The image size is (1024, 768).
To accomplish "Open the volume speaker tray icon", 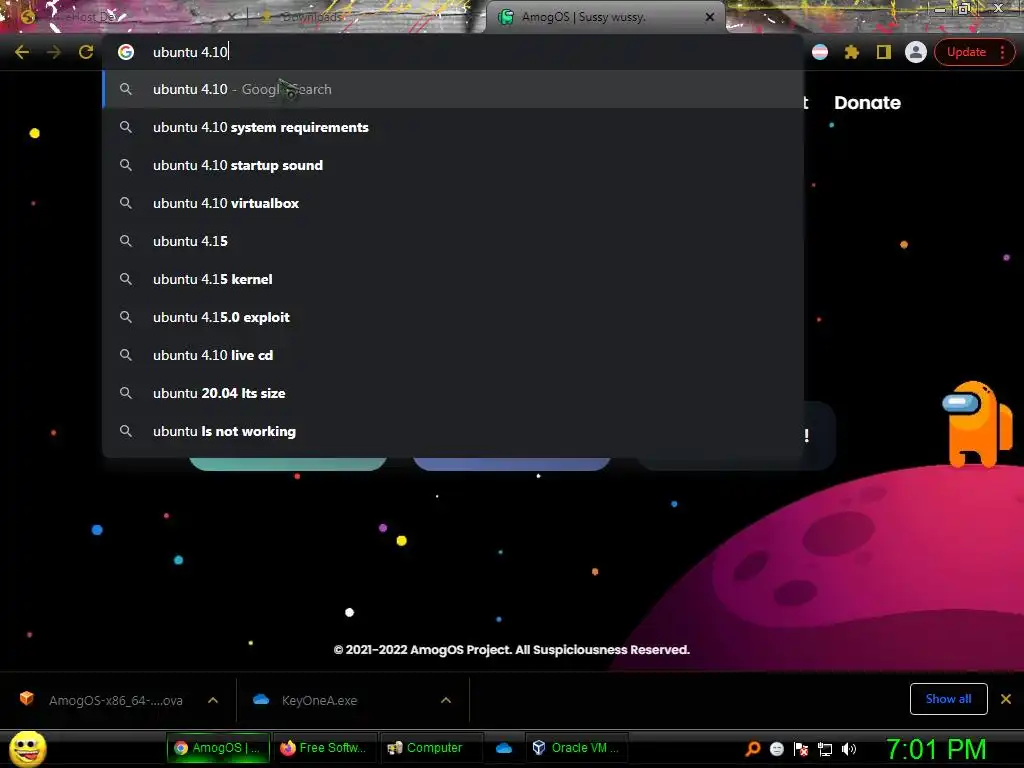I will click(x=848, y=749).
